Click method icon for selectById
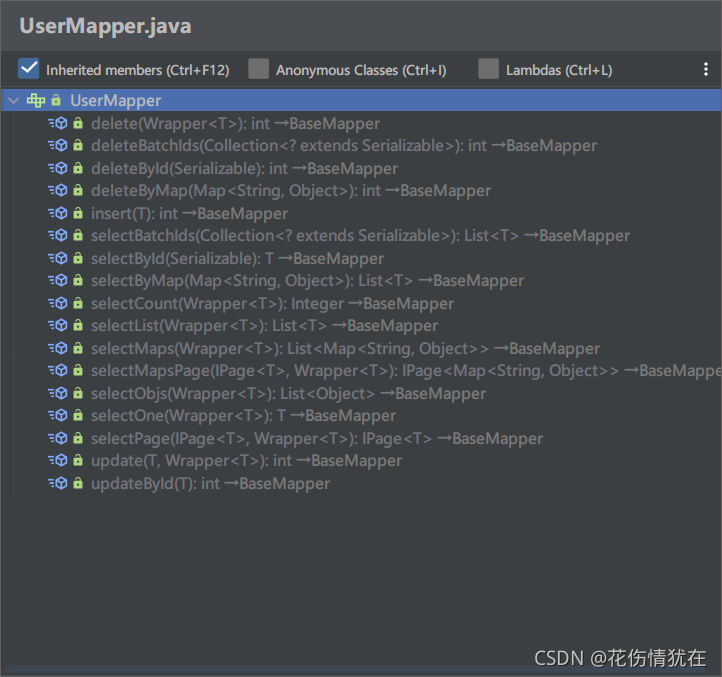722x677 pixels. pyautogui.click(x=58, y=258)
